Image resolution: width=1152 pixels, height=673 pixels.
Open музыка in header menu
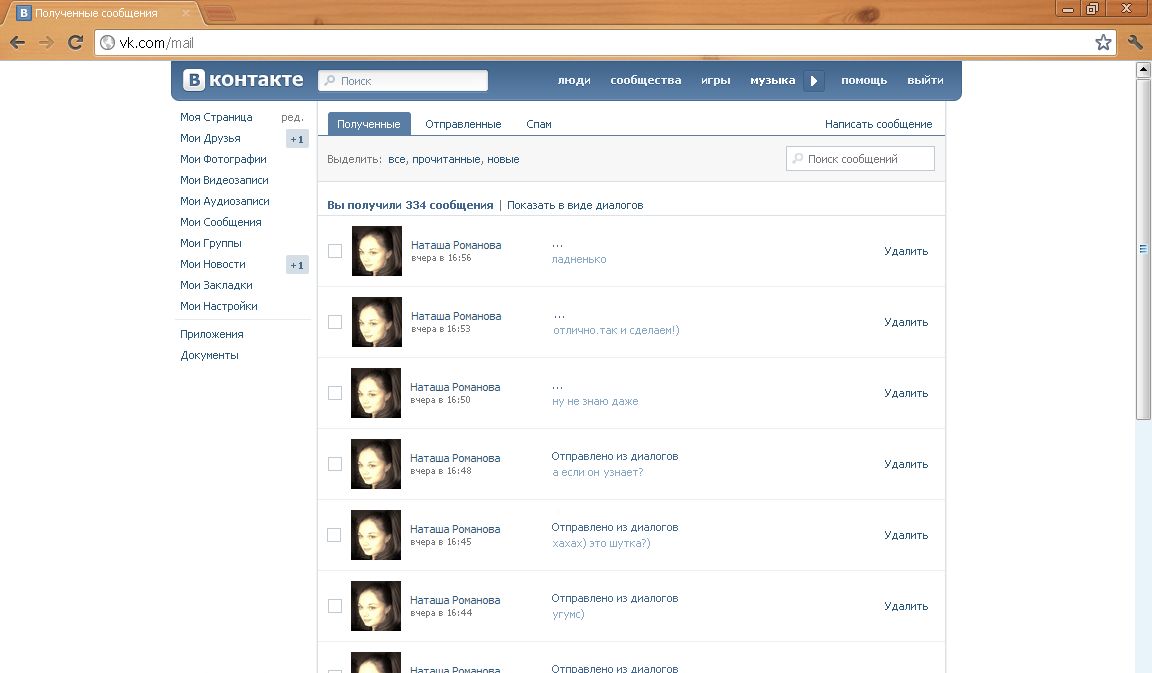pos(772,80)
